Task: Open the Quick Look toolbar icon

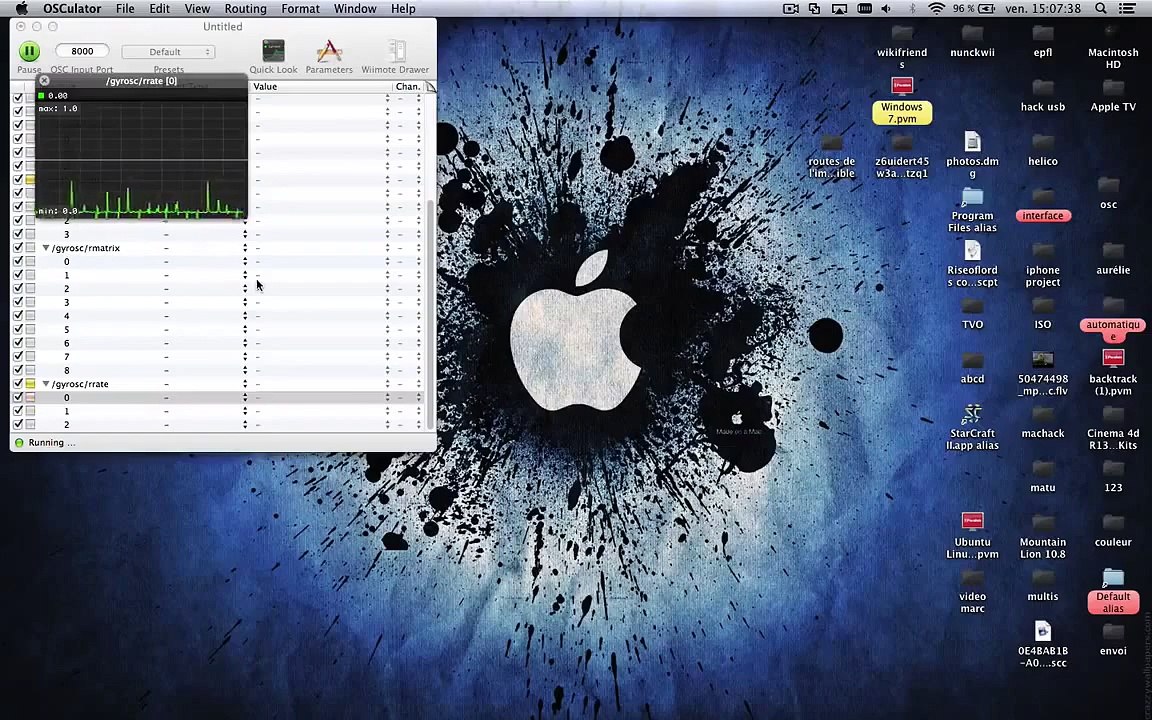Action: pos(273,51)
